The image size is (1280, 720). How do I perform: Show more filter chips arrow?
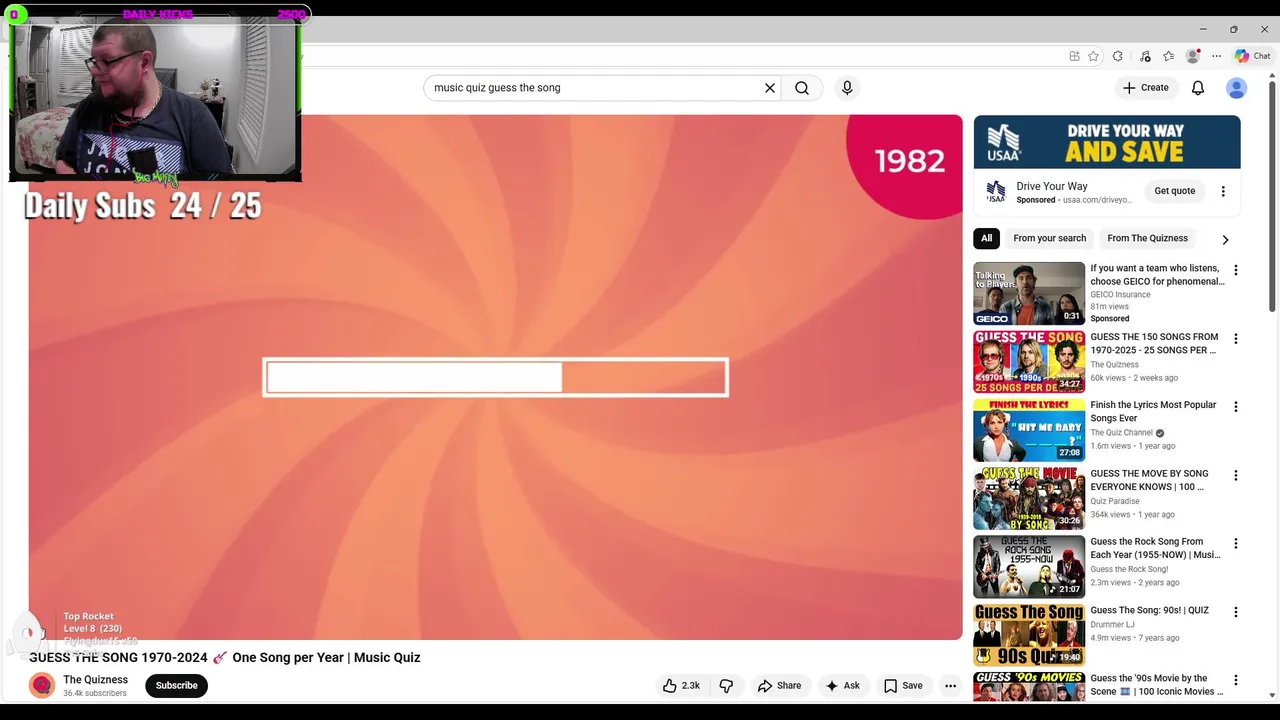[x=1225, y=239]
